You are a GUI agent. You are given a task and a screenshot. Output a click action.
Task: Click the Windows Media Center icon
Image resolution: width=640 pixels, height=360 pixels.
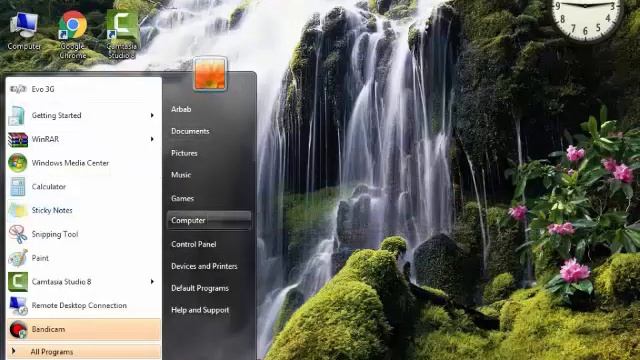pos(18,163)
